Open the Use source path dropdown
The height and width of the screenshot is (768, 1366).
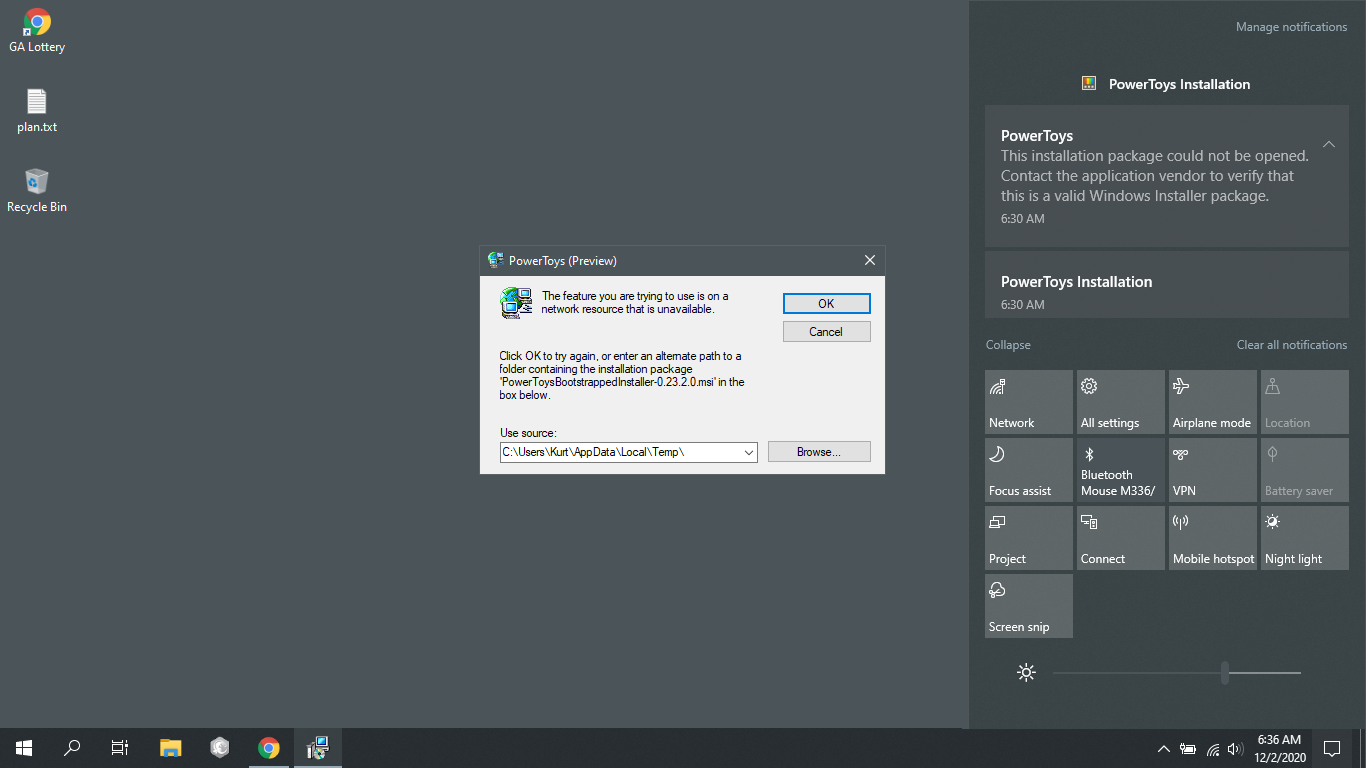(749, 452)
